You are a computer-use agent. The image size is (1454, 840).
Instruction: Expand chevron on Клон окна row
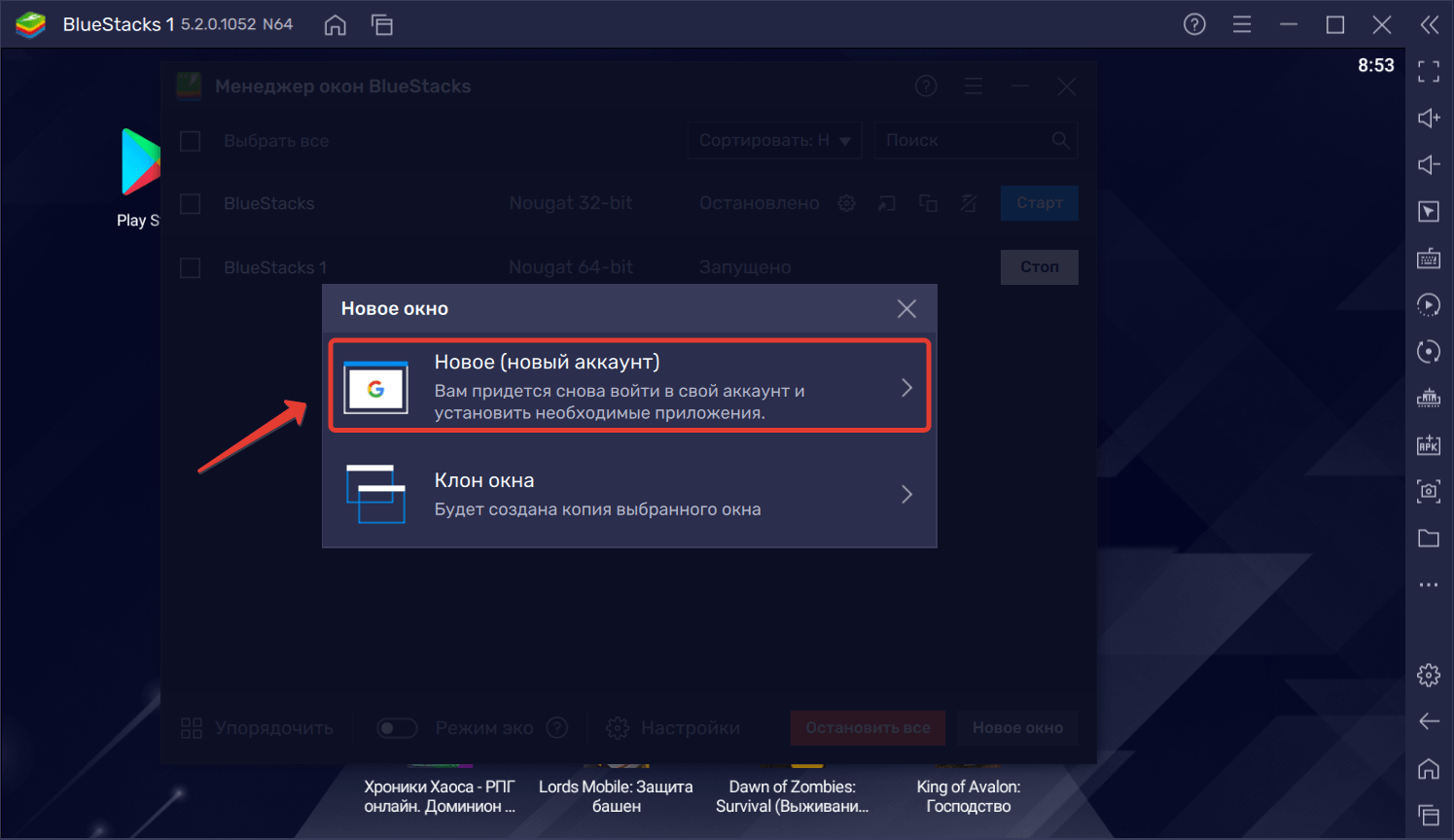(x=906, y=494)
